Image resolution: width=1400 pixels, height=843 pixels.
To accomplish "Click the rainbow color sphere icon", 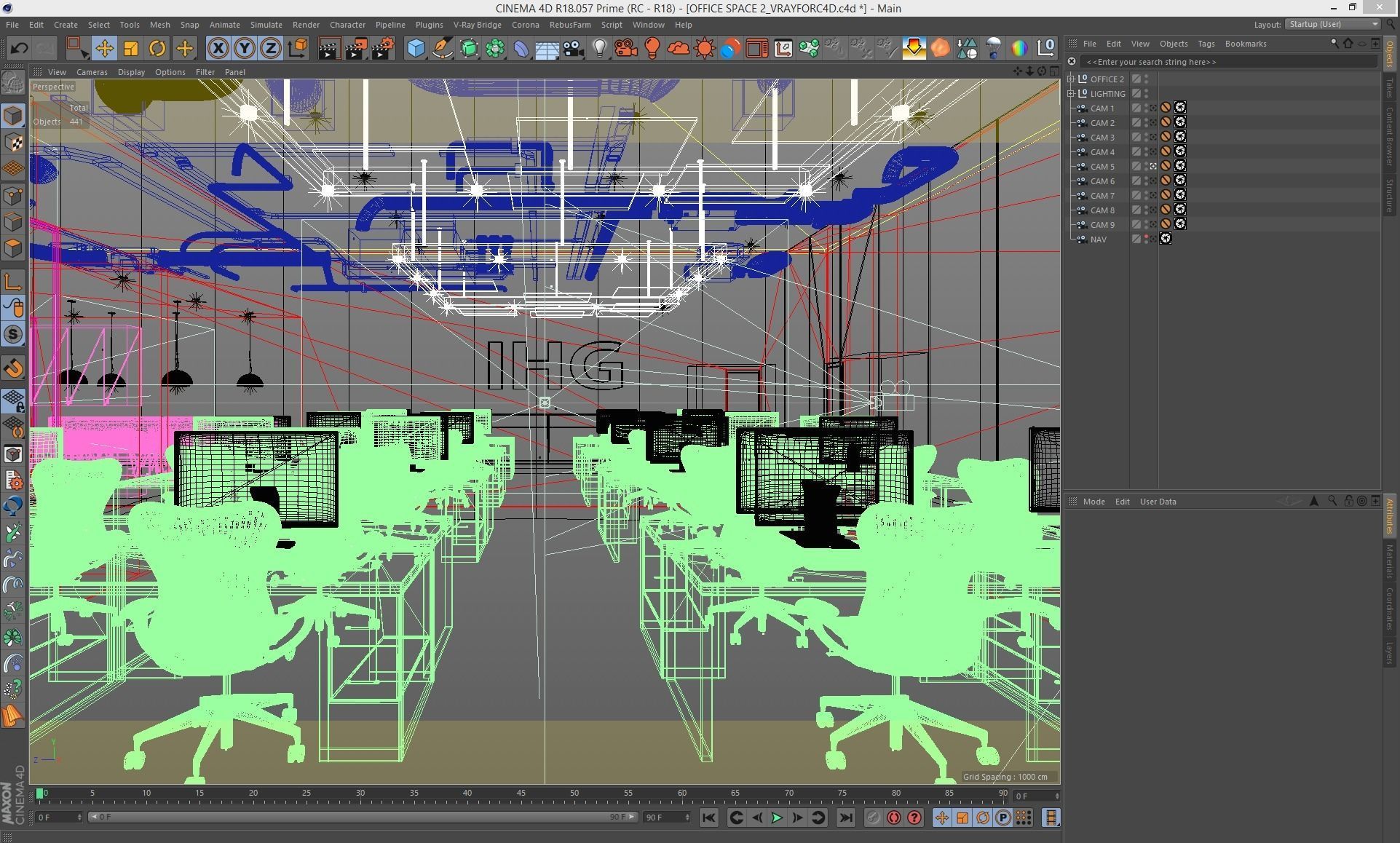I will (1019, 49).
